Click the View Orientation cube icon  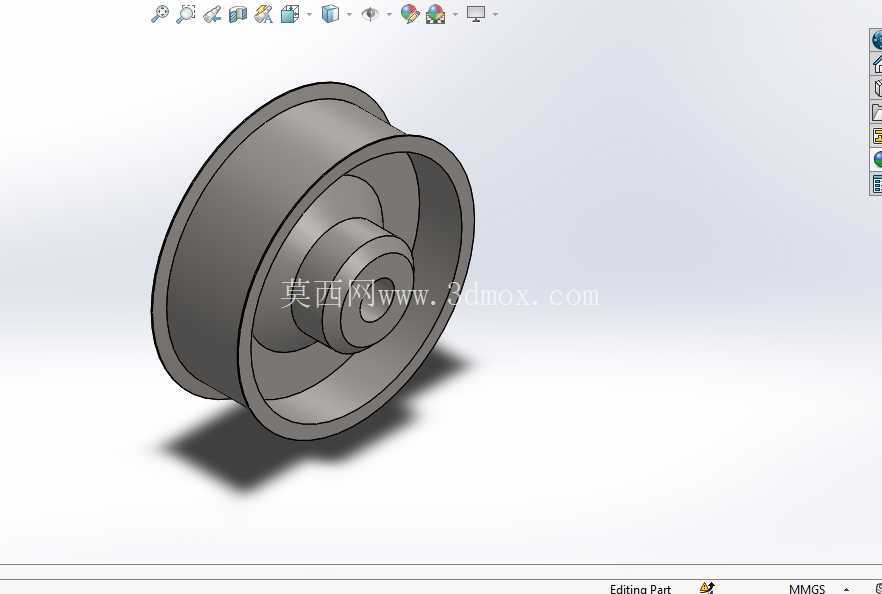pyautogui.click(x=290, y=14)
